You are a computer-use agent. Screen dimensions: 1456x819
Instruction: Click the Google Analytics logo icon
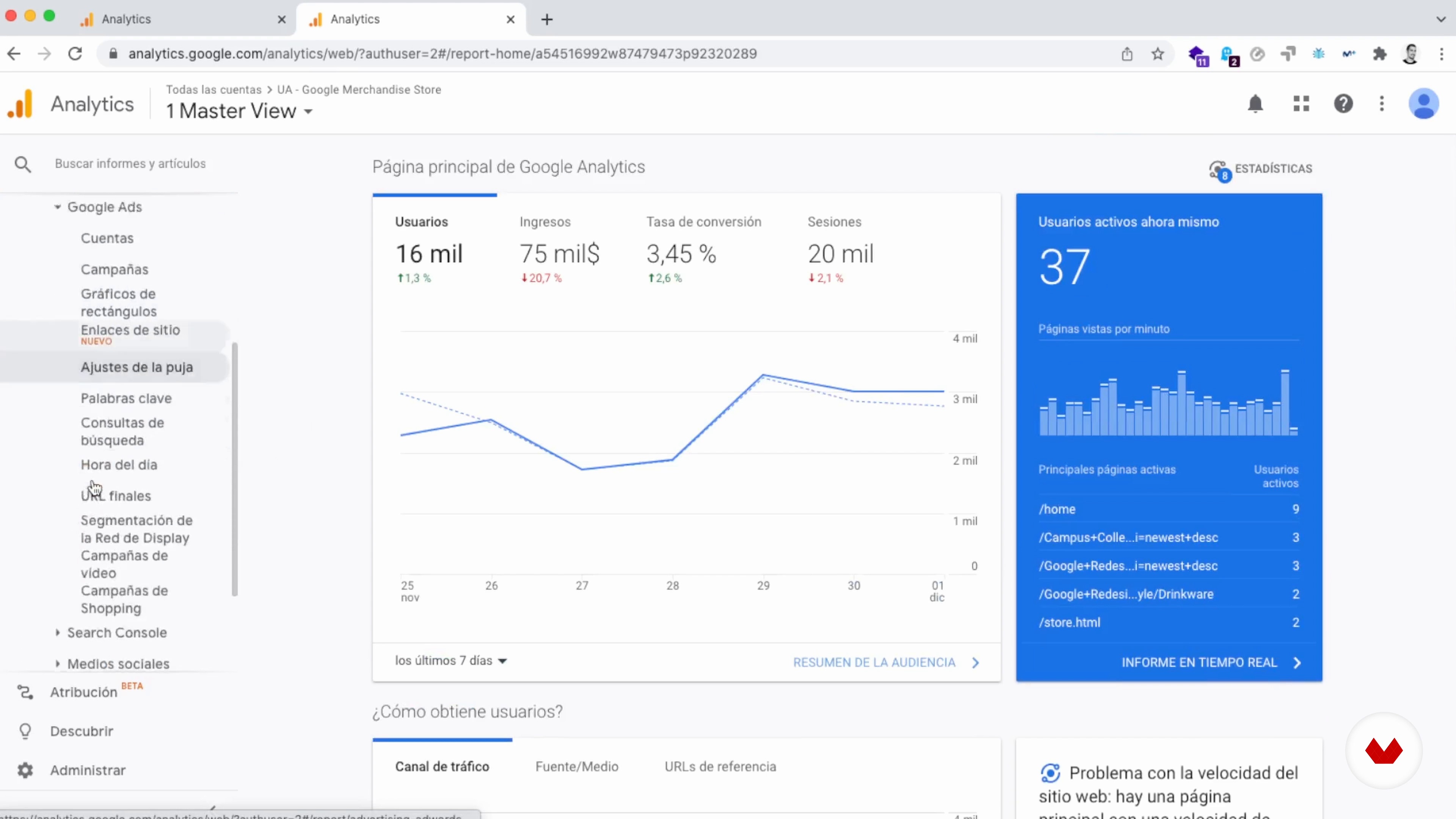click(20, 104)
